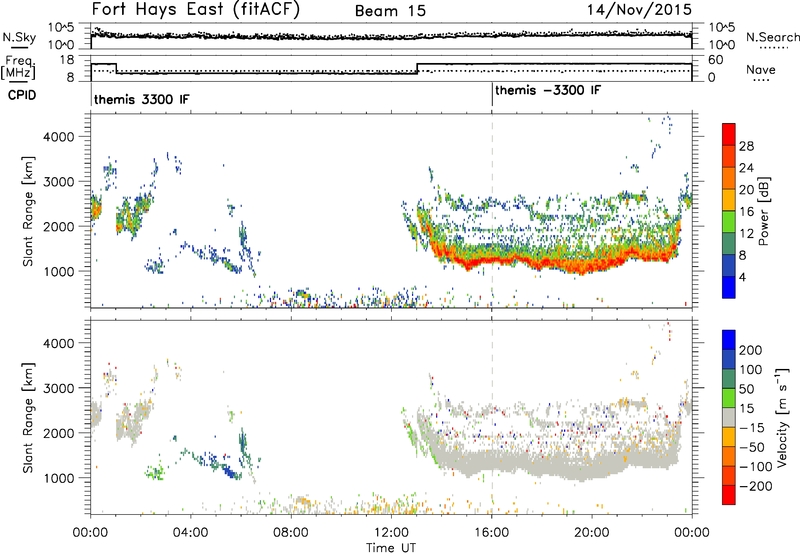The image size is (800, 554).
Task: Click the 'Time UT' axis label
Action: click(391, 548)
